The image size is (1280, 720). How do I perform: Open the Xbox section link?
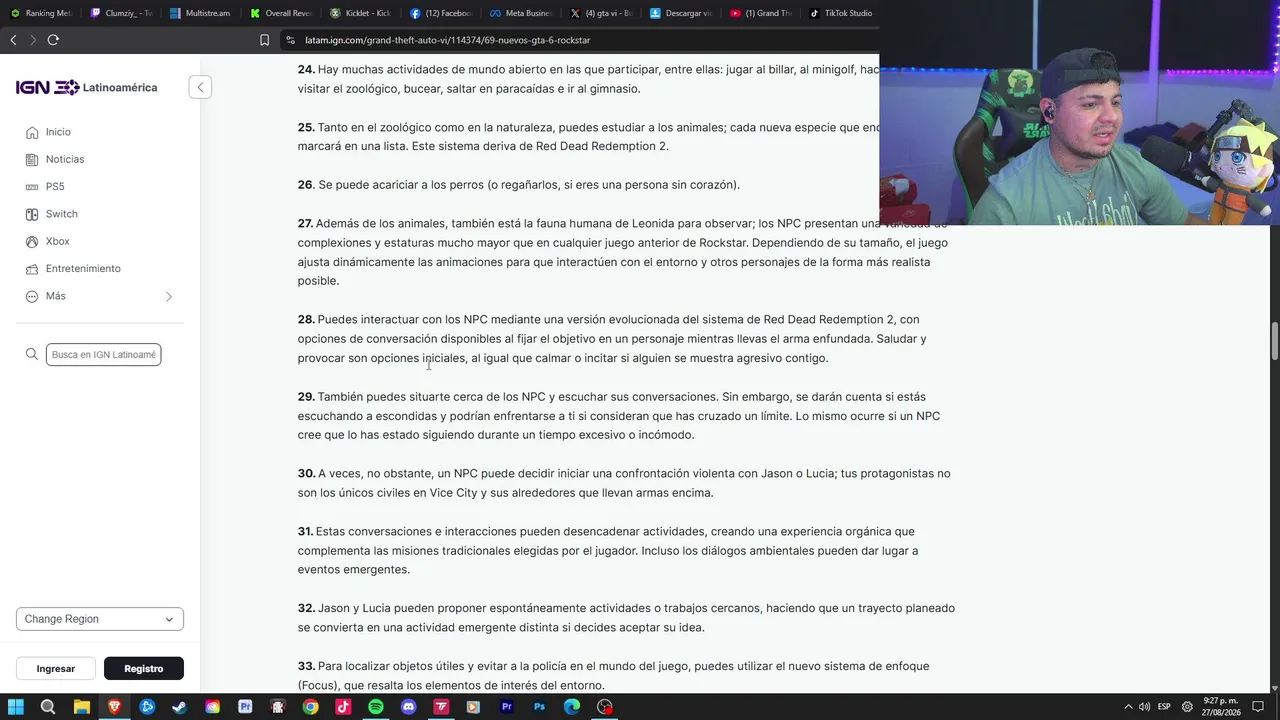pos(58,242)
